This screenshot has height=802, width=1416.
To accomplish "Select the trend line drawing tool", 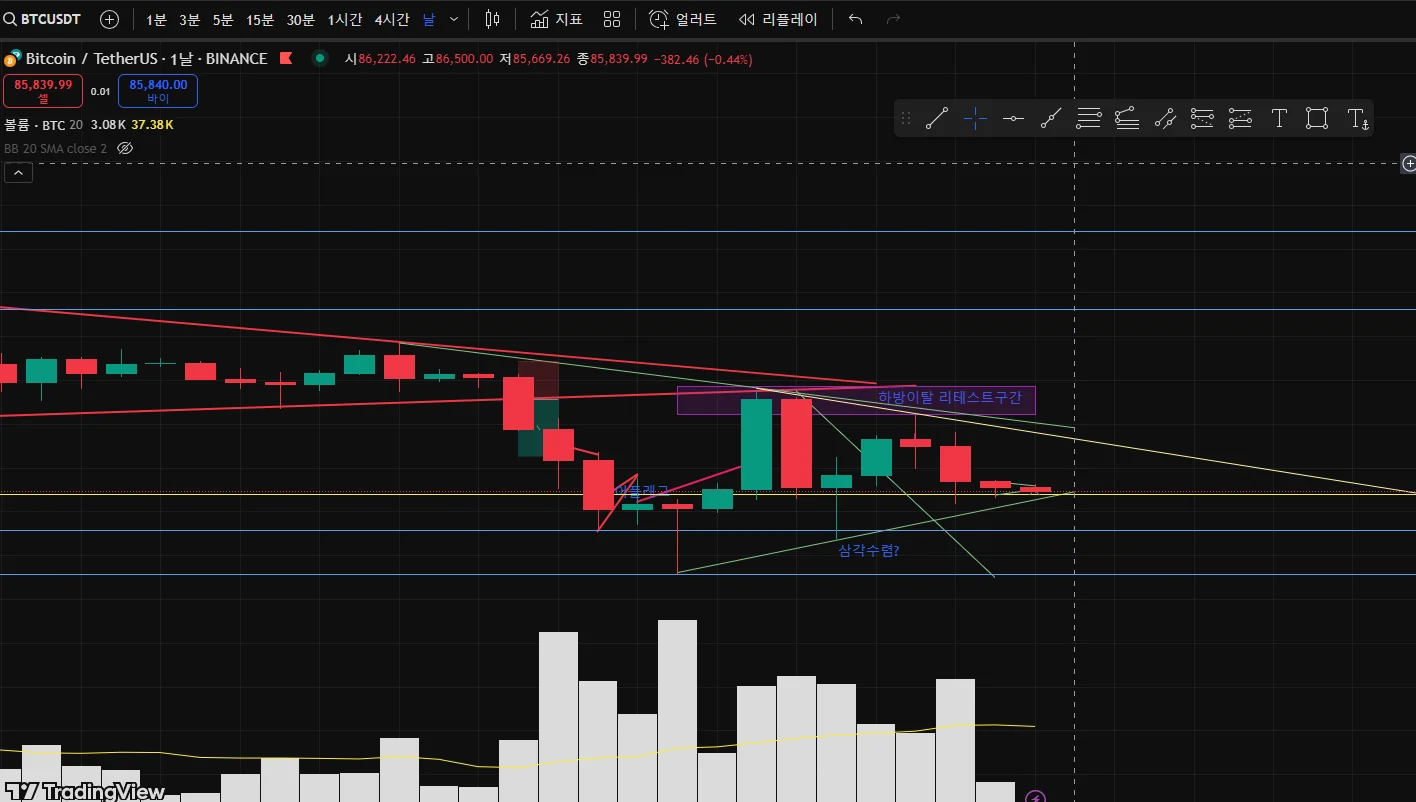I will (x=937, y=119).
